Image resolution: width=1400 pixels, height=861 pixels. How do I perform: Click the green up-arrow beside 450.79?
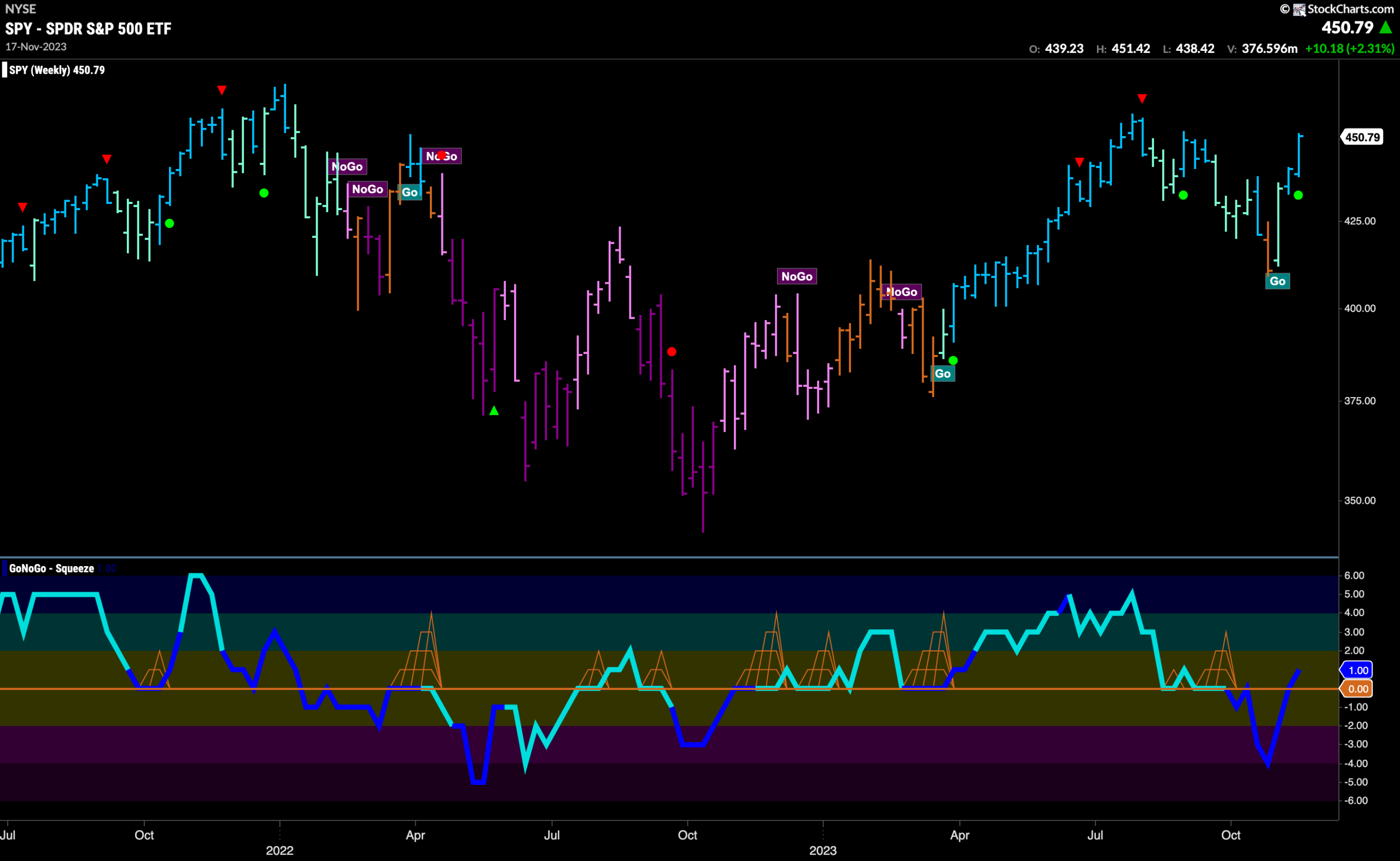click(x=1386, y=27)
